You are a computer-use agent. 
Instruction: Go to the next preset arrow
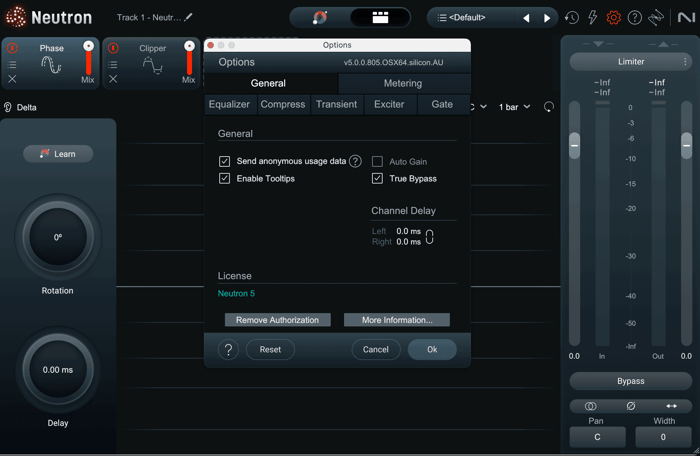[x=546, y=18]
